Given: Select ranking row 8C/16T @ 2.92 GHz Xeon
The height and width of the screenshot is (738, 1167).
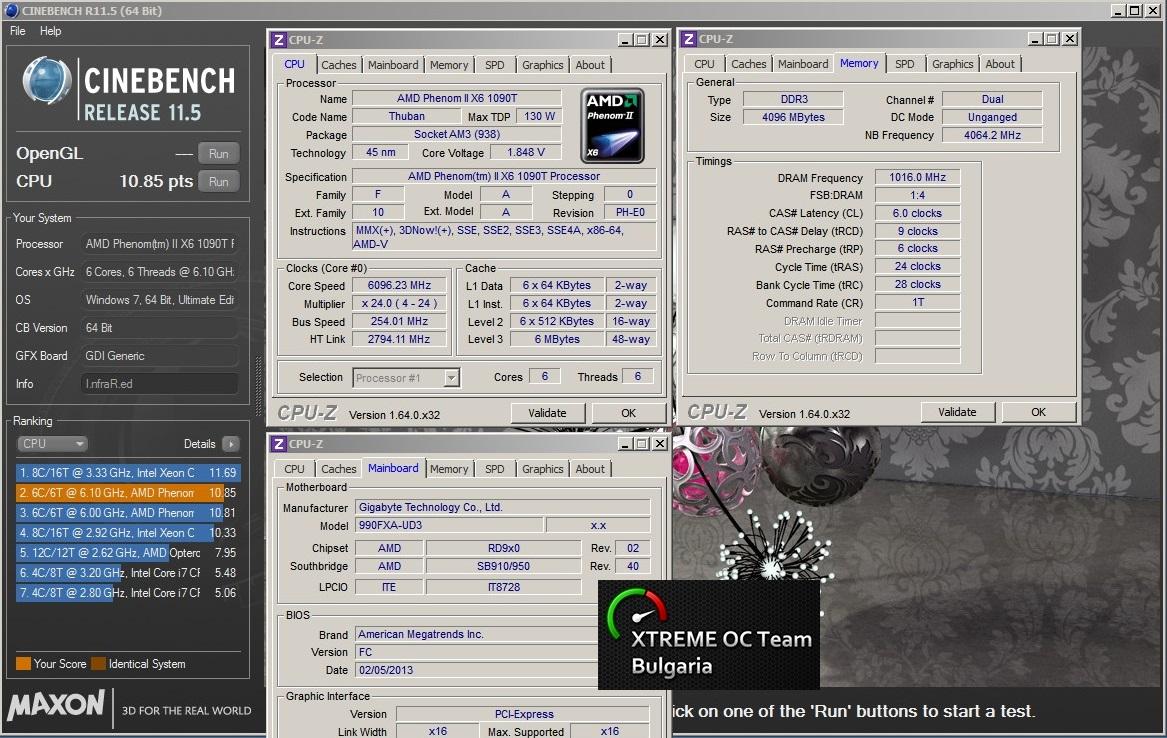Looking at the screenshot, I should pos(128,533).
